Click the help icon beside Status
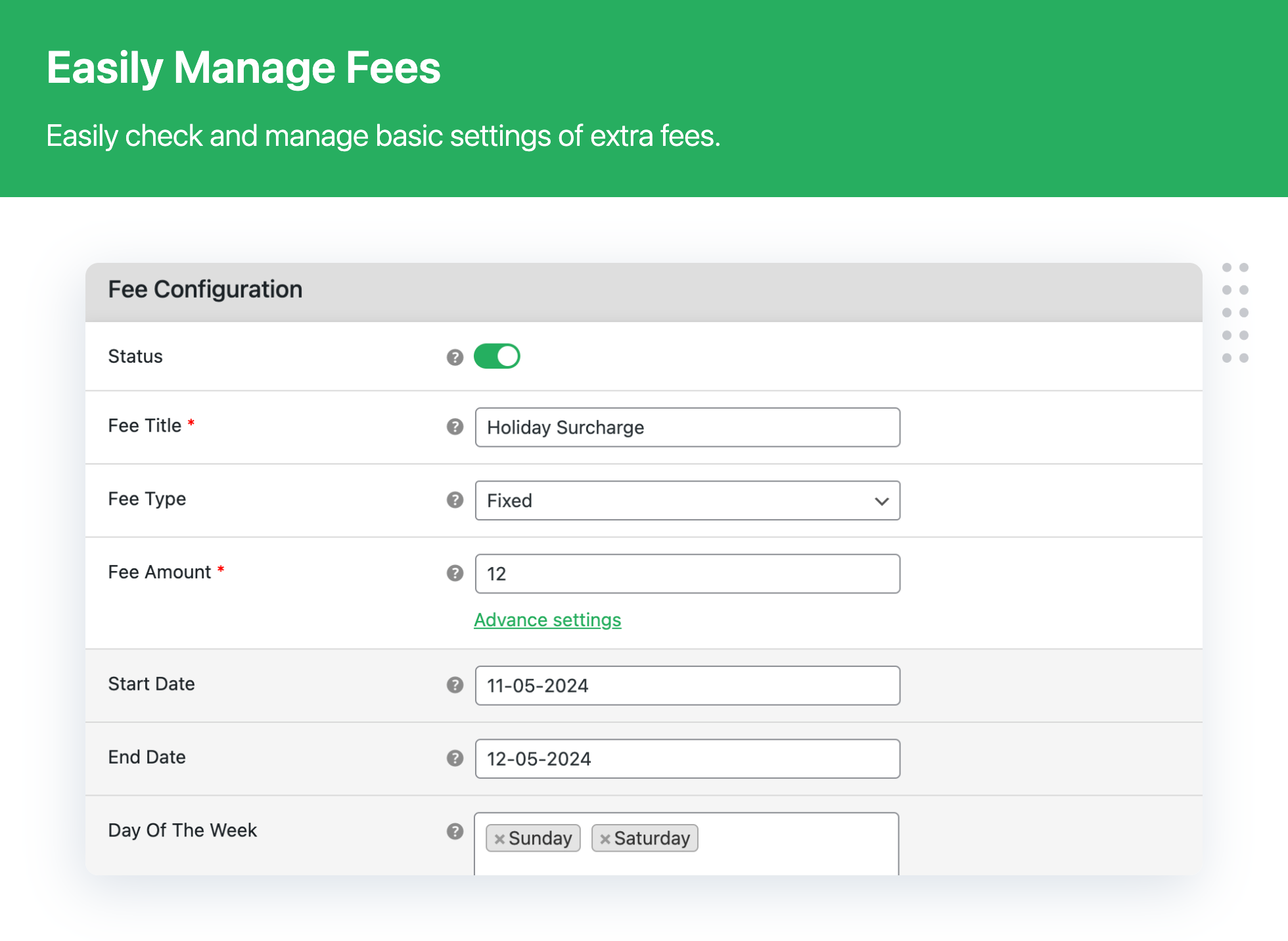1288x941 pixels. [455, 357]
